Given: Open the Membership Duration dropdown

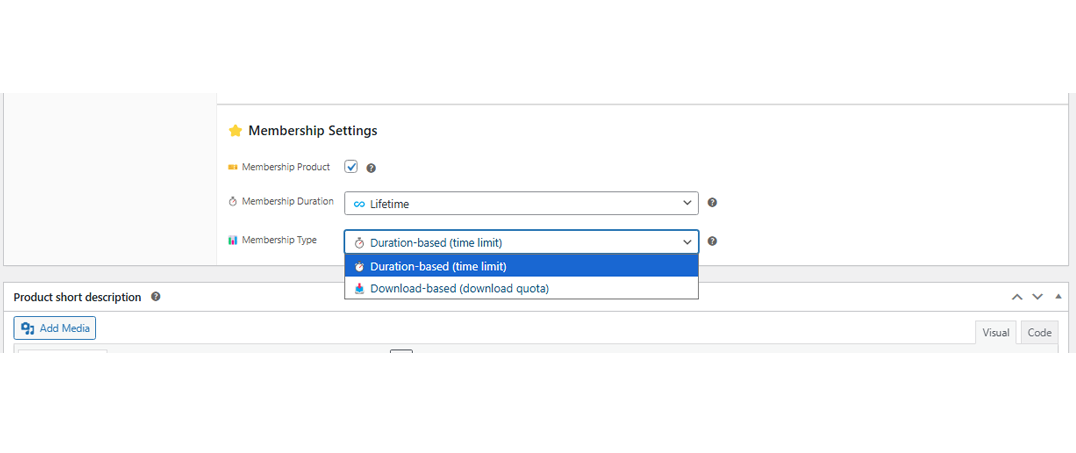Looking at the screenshot, I should tap(521, 203).
